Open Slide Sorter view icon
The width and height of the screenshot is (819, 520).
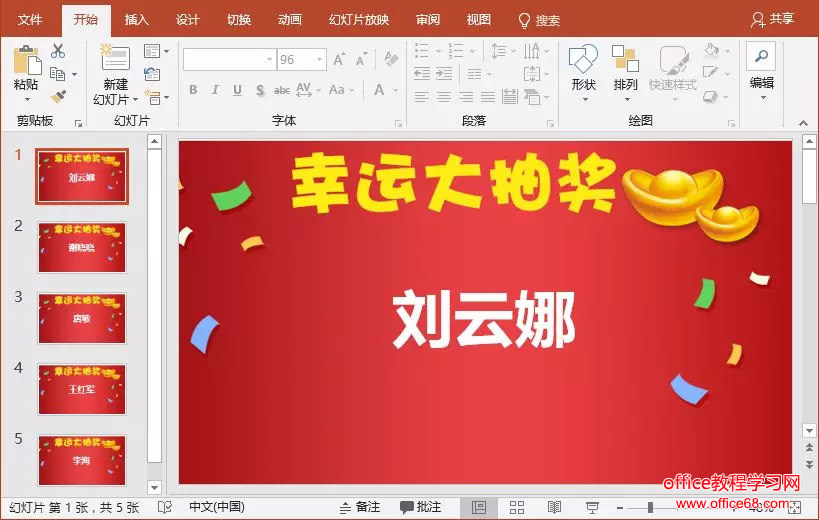517,507
